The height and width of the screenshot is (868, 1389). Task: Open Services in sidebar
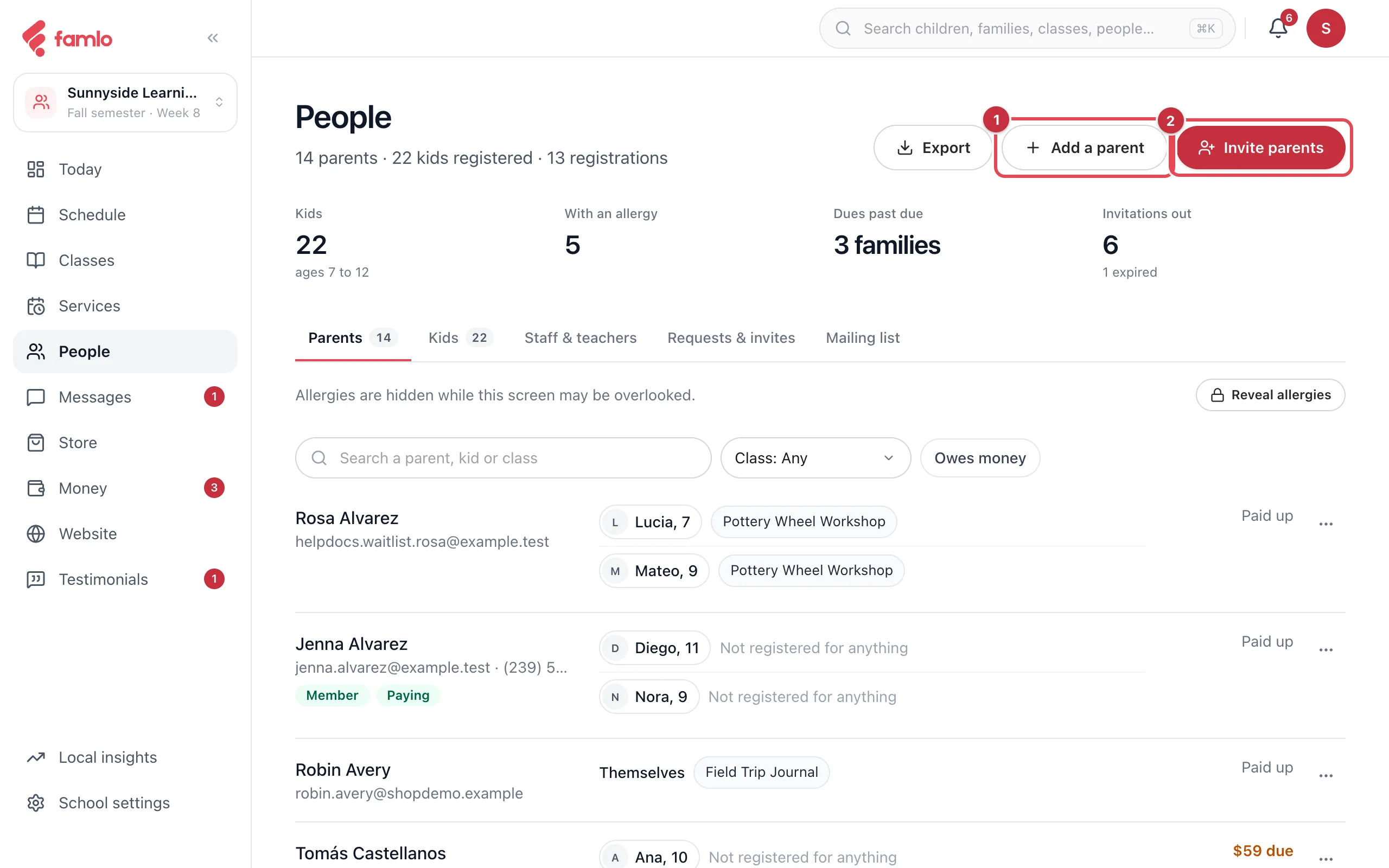pos(125,306)
